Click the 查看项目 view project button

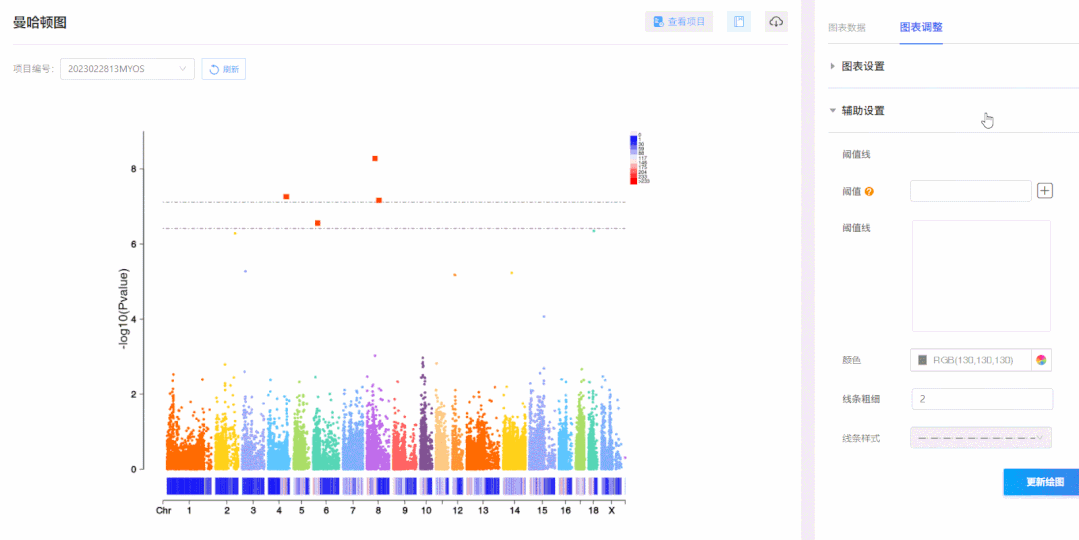(679, 22)
